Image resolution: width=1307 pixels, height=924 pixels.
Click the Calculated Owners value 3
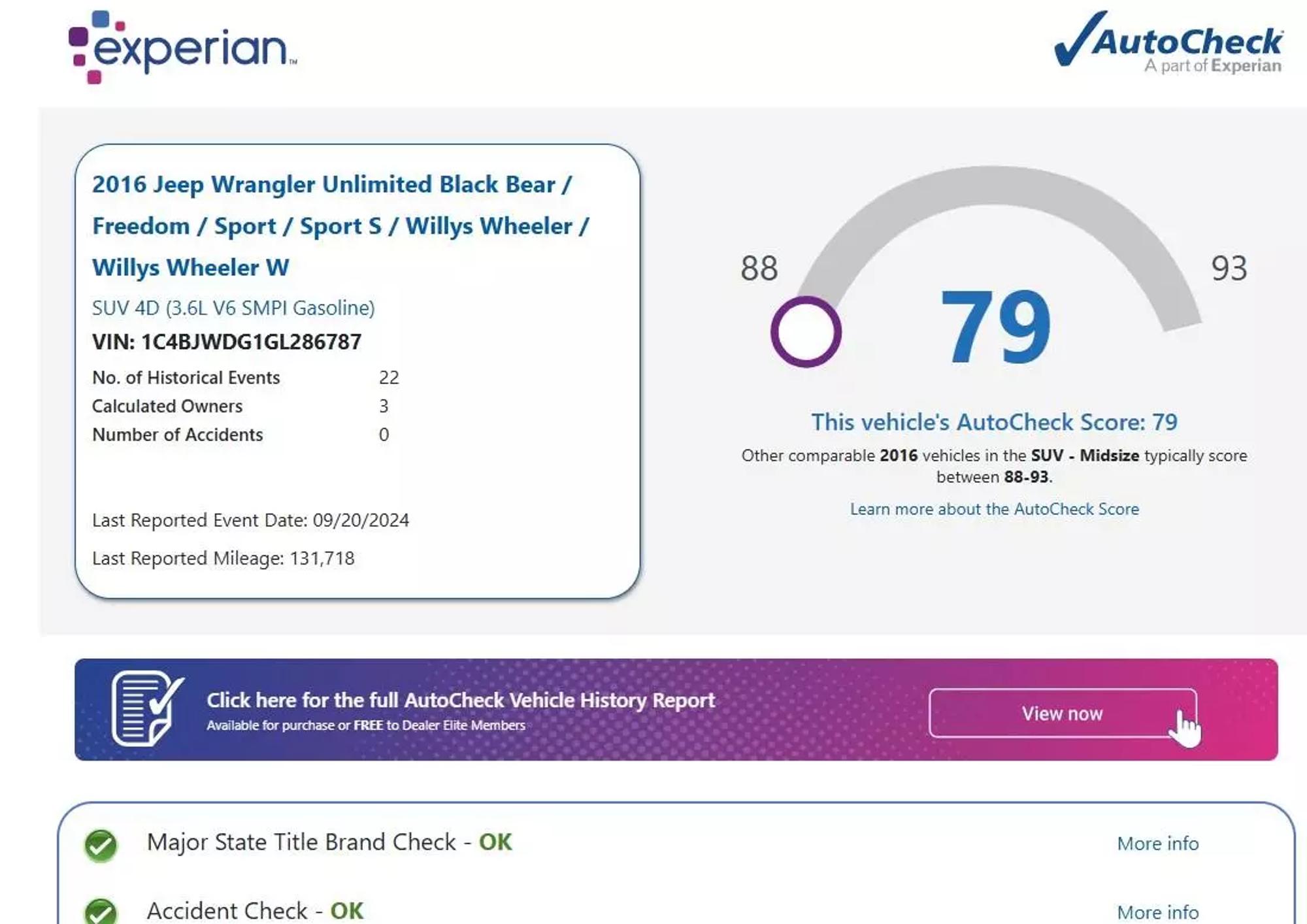point(384,406)
